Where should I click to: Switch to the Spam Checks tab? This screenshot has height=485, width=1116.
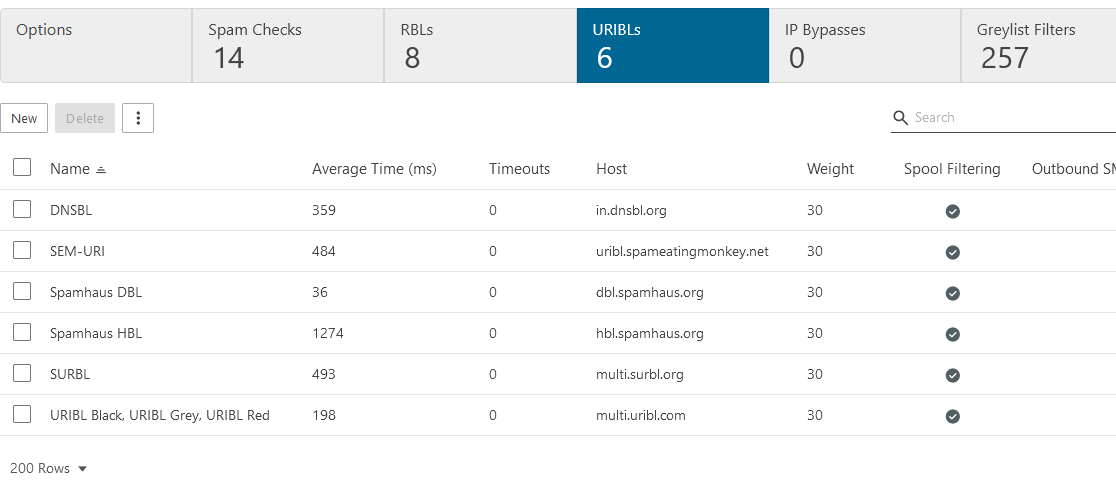(x=288, y=46)
